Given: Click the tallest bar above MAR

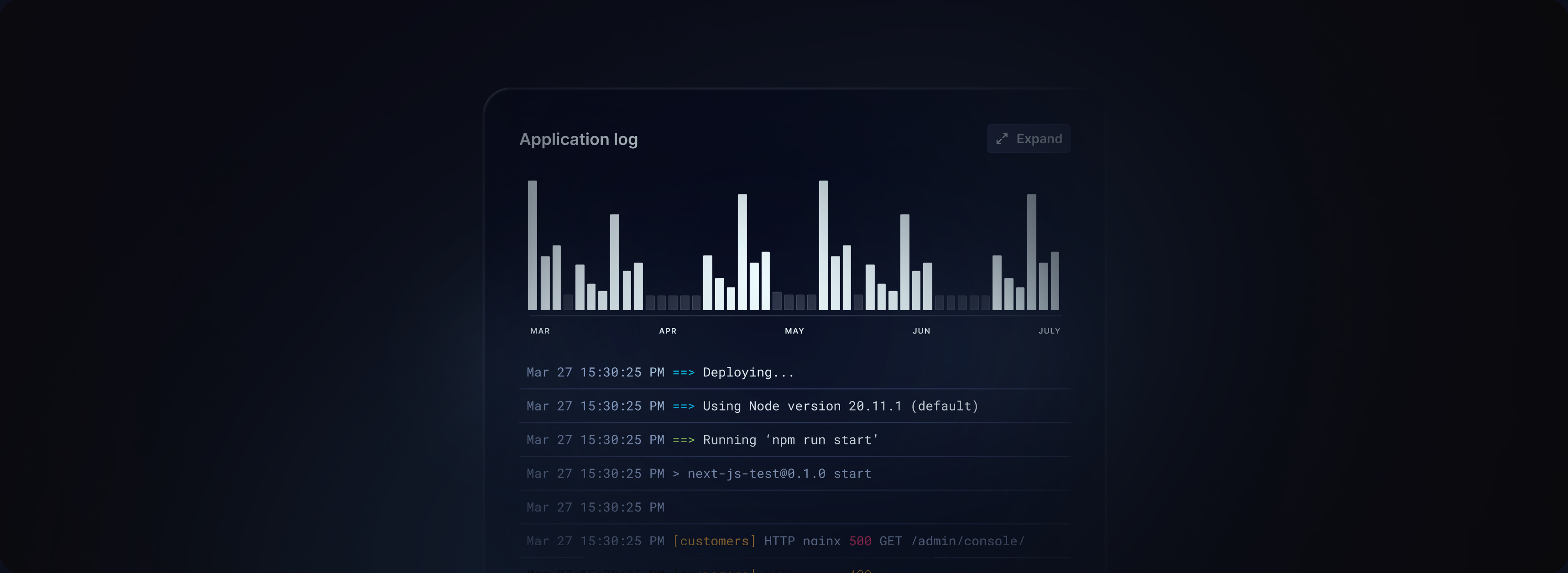Looking at the screenshot, I should pos(532,245).
